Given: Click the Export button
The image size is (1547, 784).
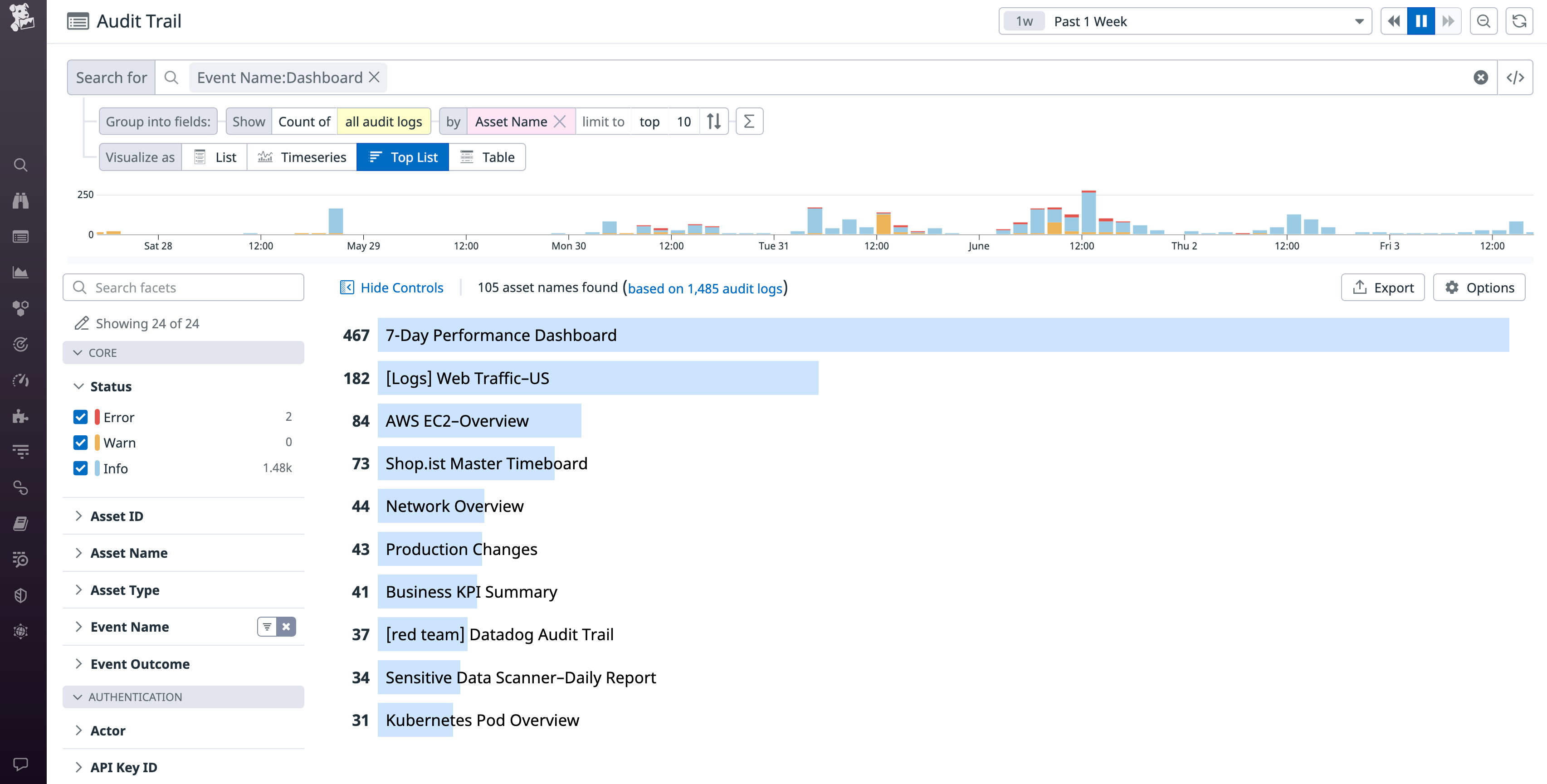Looking at the screenshot, I should (x=1382, y=287).
